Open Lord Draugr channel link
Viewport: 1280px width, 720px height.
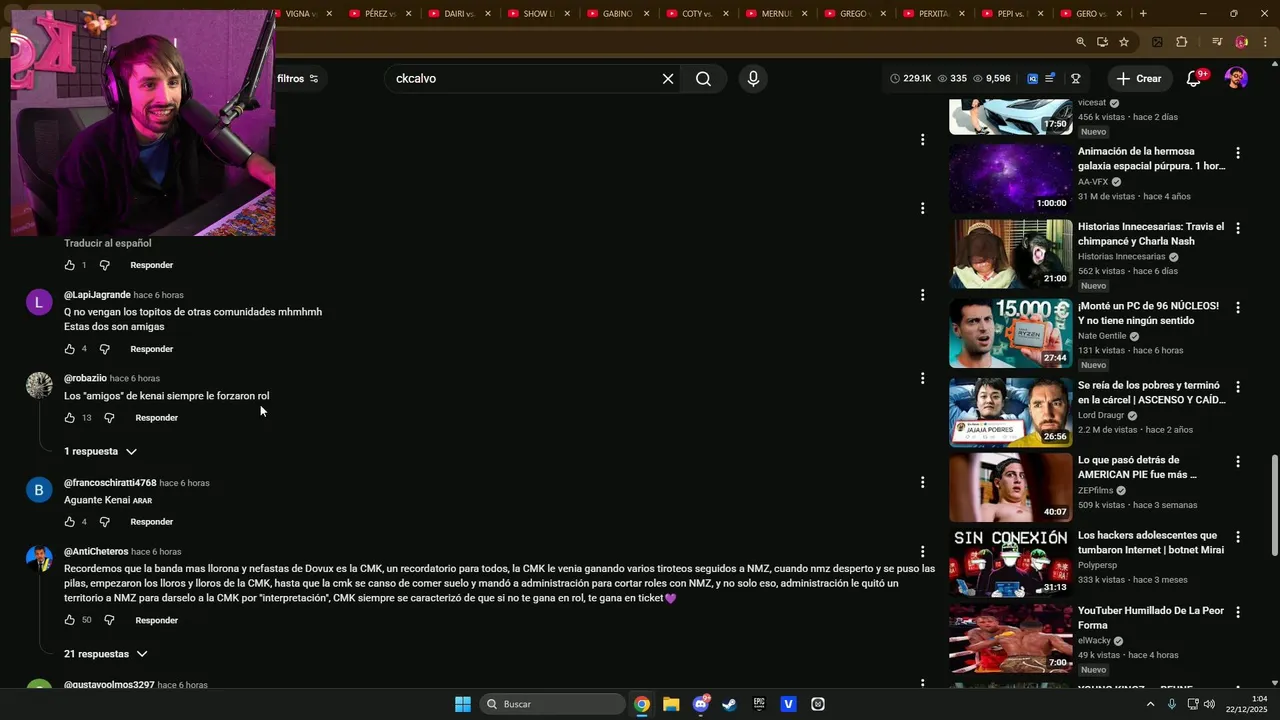pyautogui.click(x=1101, y=415)
